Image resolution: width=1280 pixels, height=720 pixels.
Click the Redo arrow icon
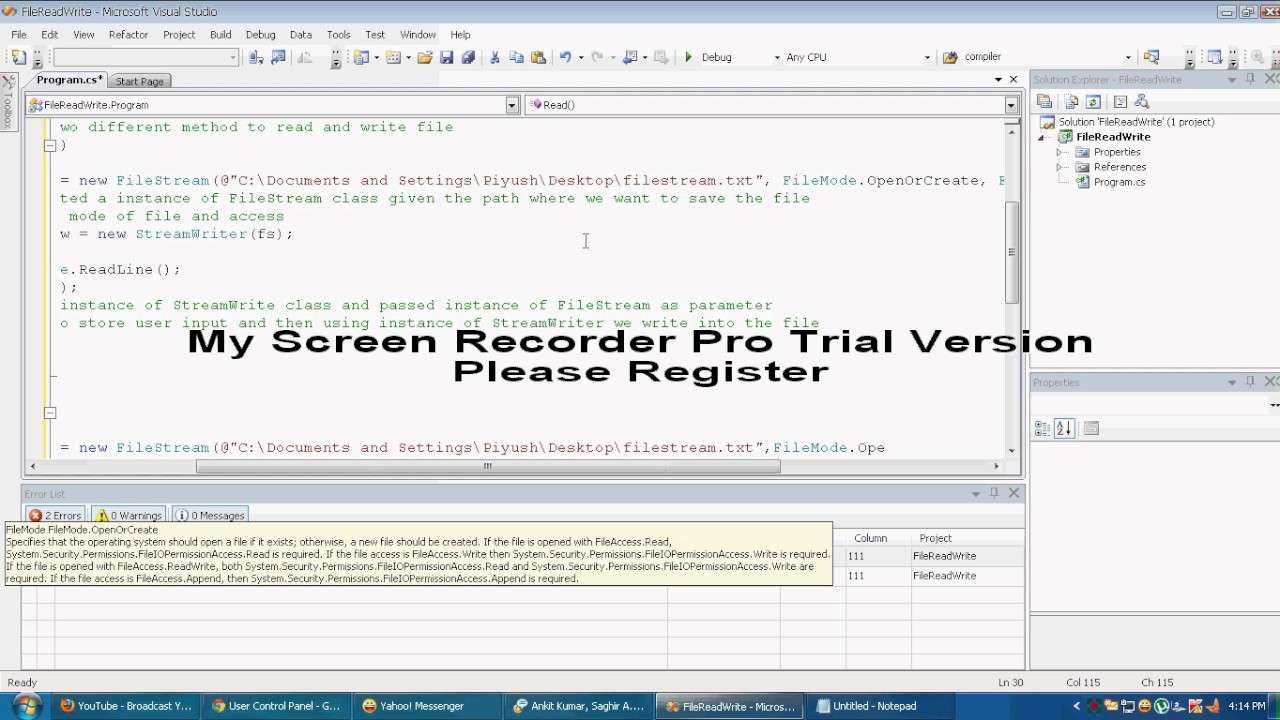pos(597,57)
